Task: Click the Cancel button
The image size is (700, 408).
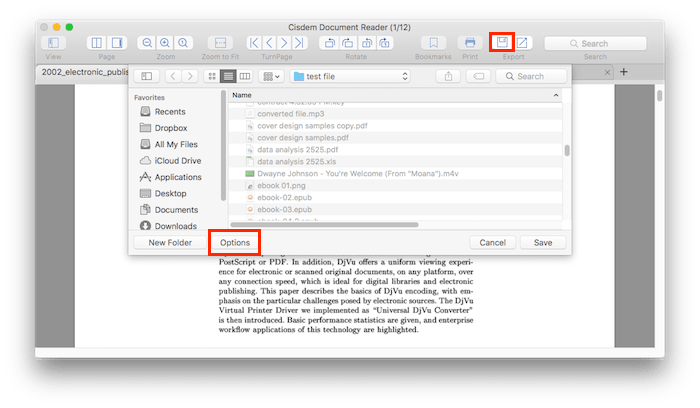Action: tap(492, 242)
